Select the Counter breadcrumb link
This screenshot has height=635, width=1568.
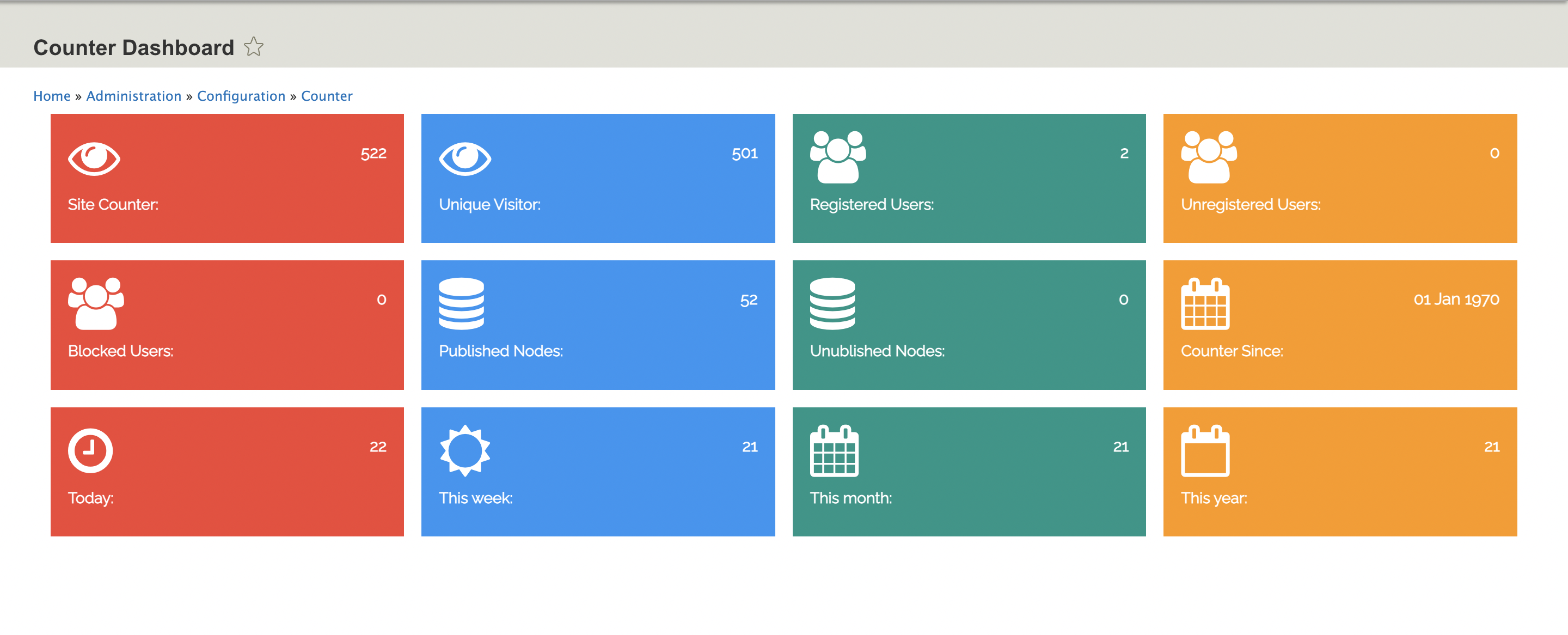pos(326,96)
